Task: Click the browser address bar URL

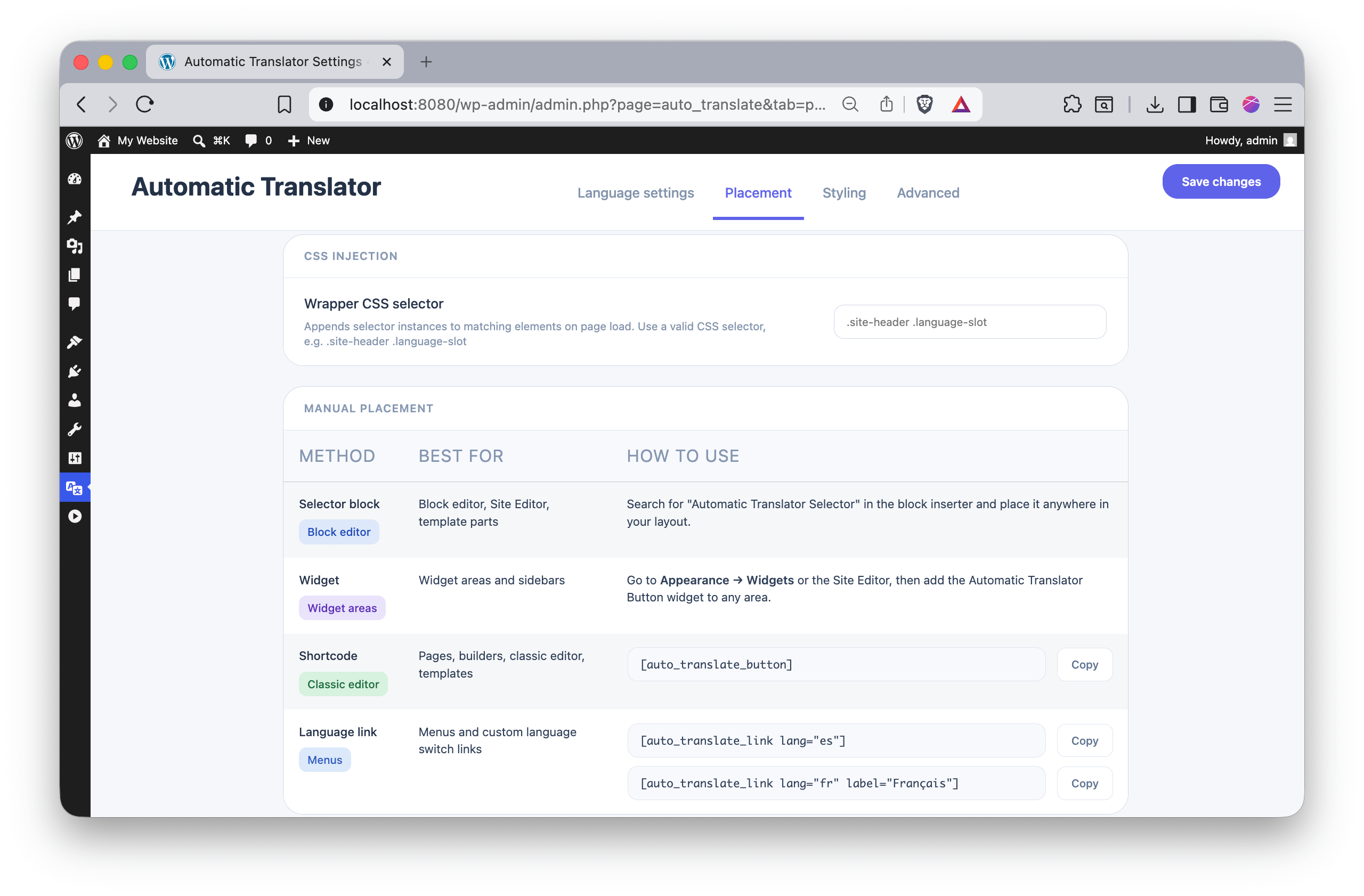Action: (587, 104)
